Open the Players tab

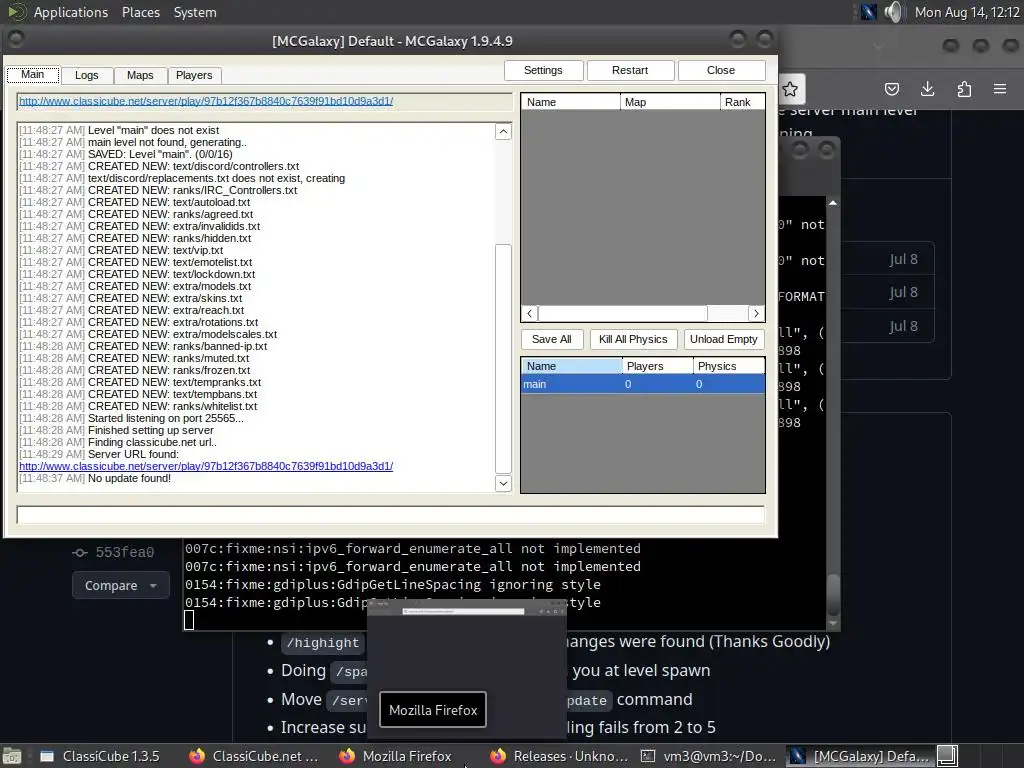click(194, 75)
